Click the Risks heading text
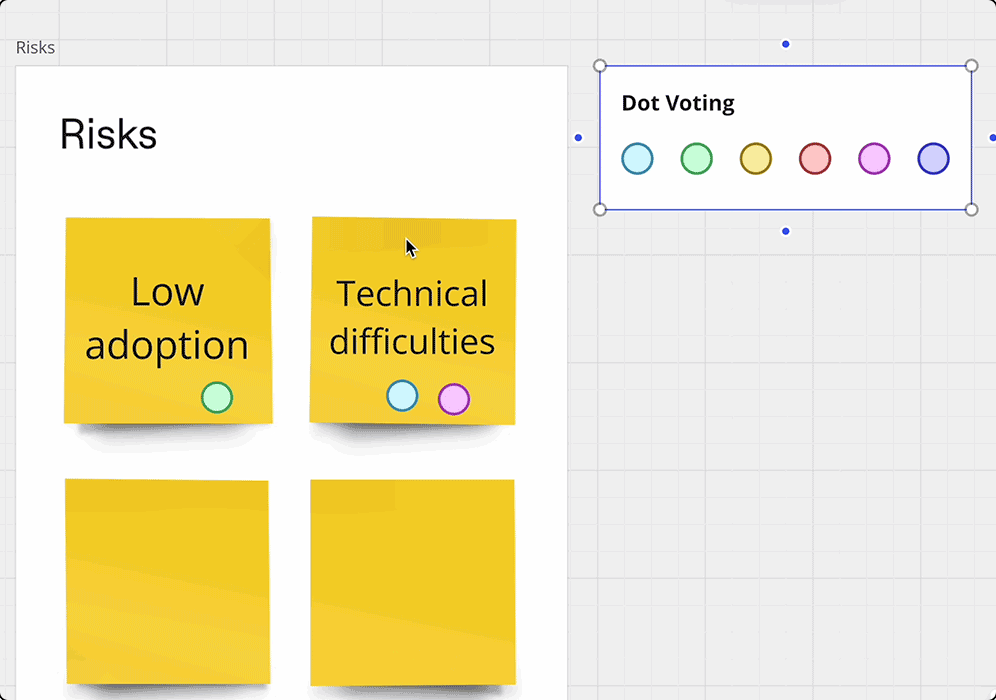The width and height of the screenshot is (996, 700). (108, 134)
